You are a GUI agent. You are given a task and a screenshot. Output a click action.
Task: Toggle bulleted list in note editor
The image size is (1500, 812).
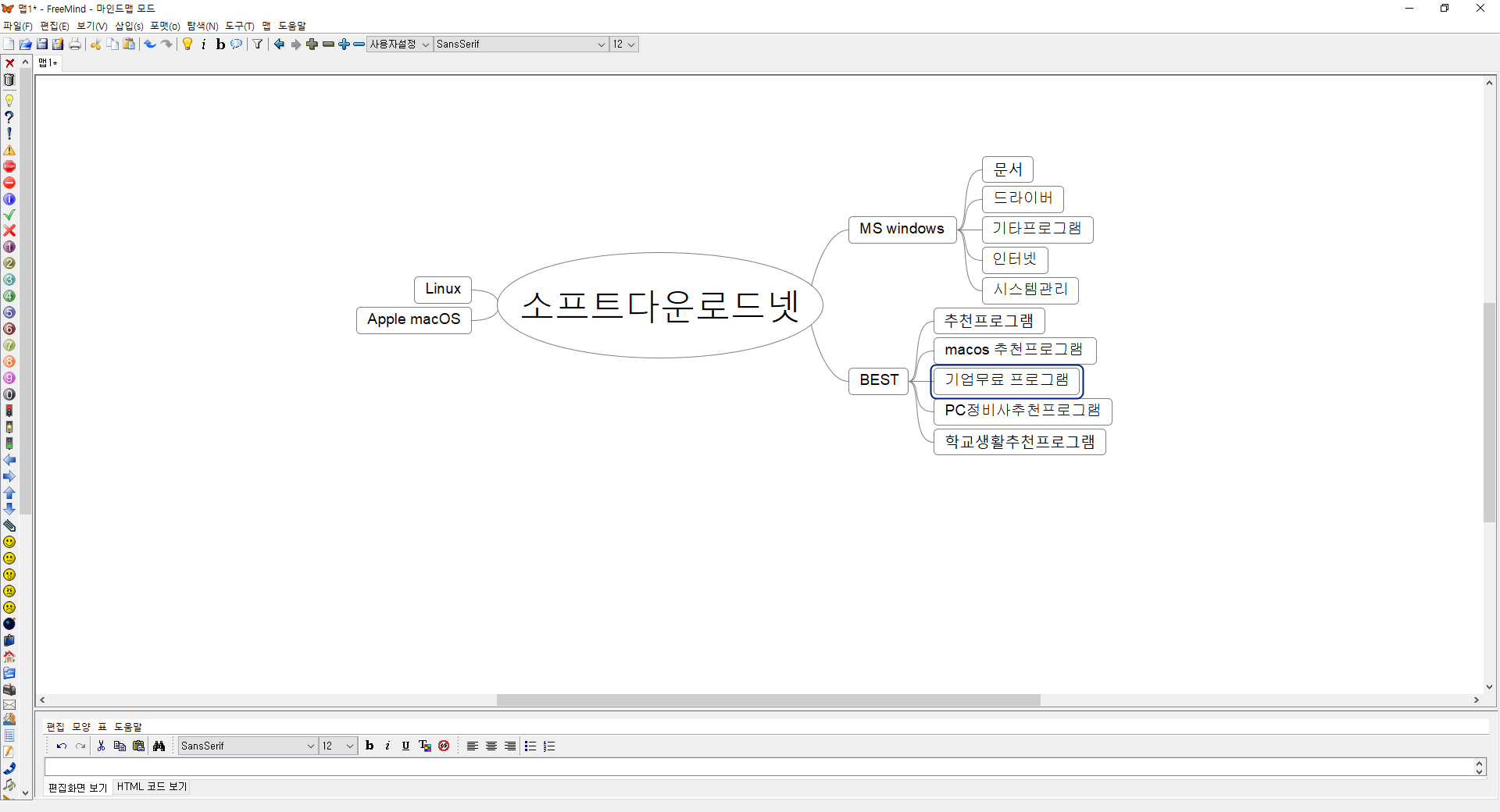[x=530, y=746]
